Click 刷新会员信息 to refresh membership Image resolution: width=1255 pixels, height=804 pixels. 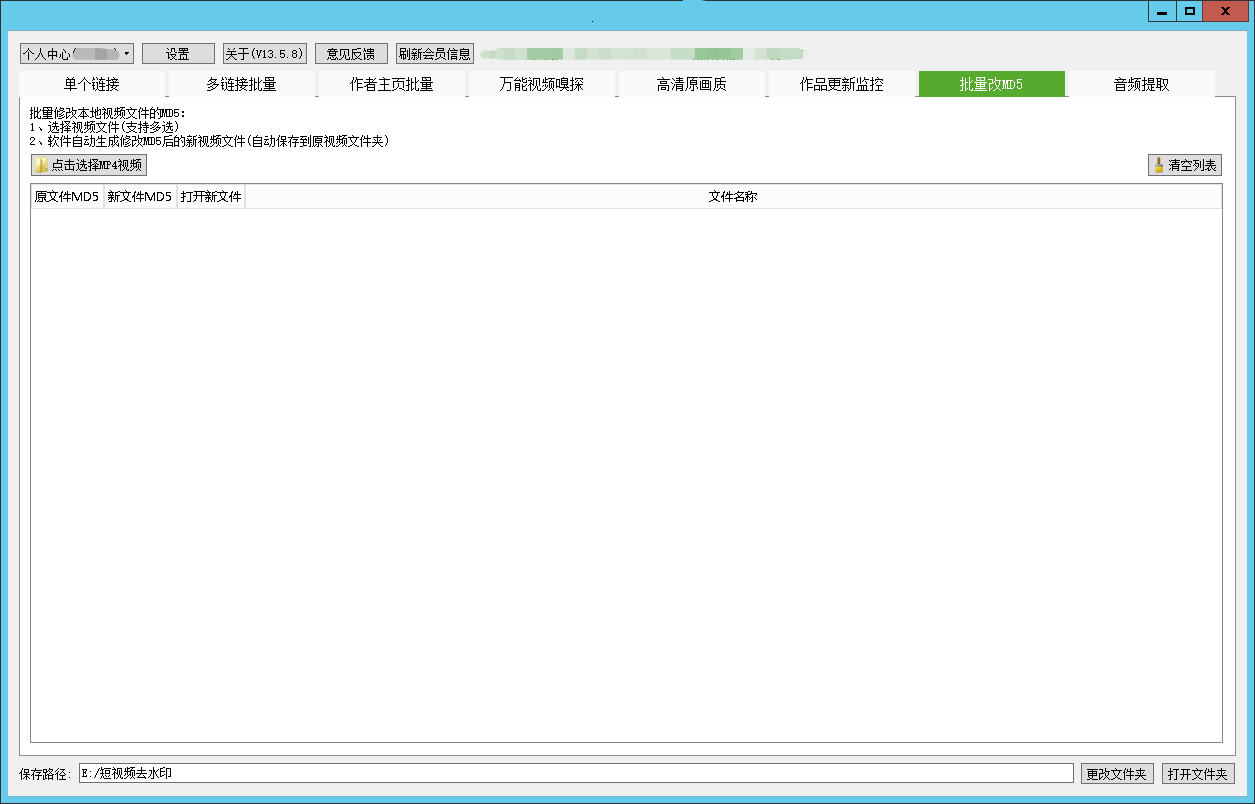[434, 54]
